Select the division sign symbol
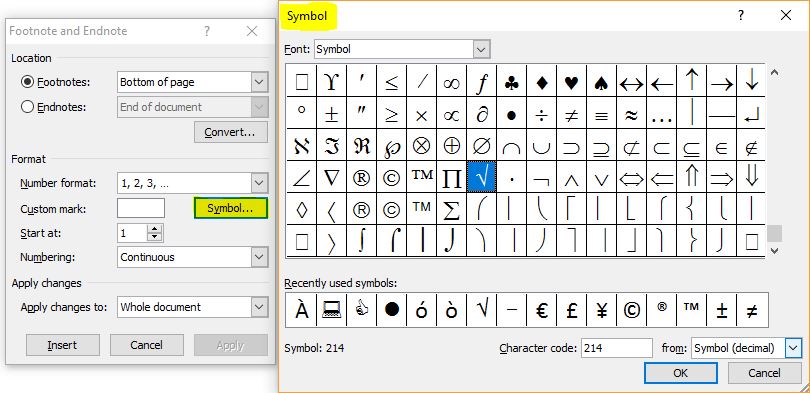This screenshot has width=810, height=393. click(x=541, y=113)
